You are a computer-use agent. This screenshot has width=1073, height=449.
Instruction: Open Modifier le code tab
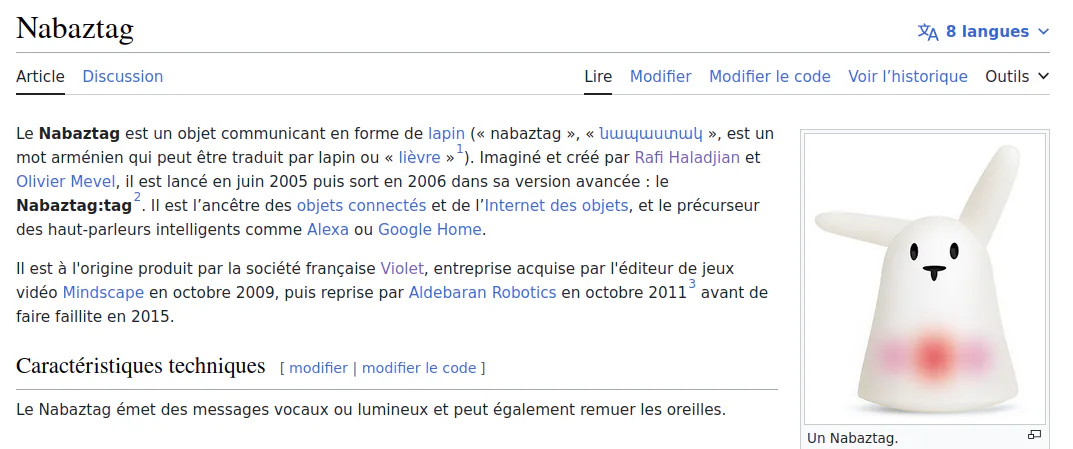tap(770, 77)
